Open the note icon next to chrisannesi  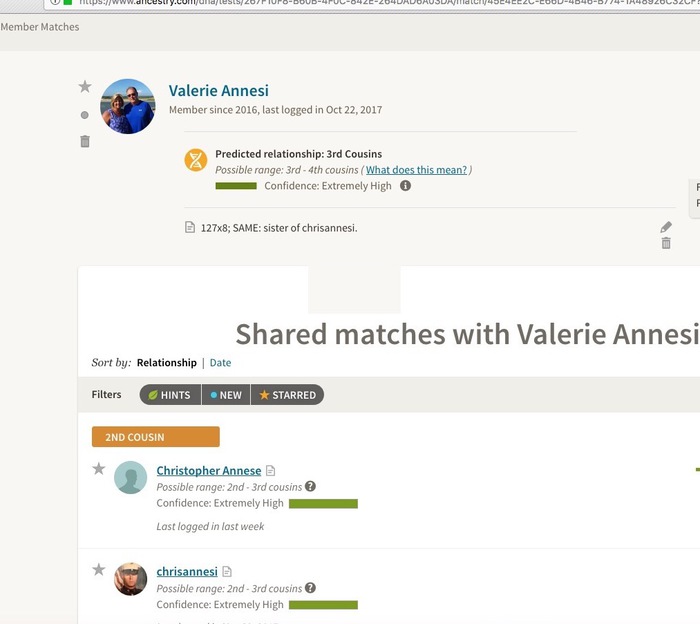227,572
